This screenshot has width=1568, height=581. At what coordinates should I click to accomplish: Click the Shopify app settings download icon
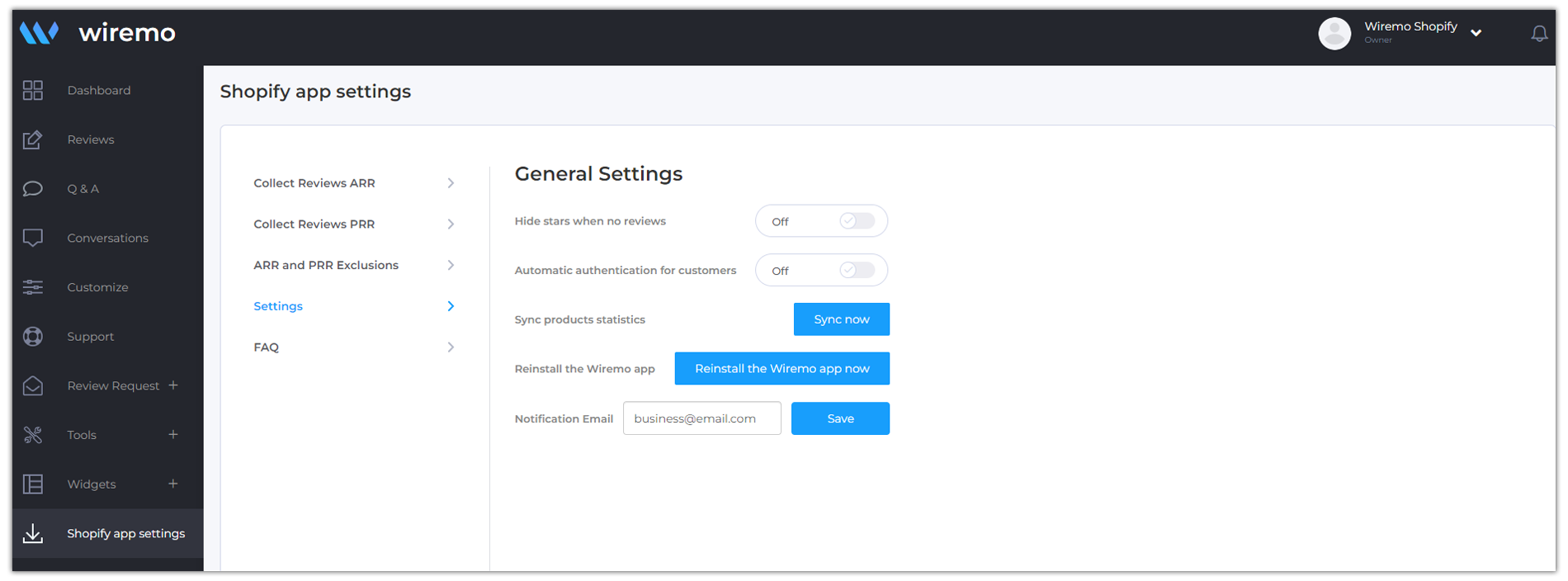(x=33, y=533)
